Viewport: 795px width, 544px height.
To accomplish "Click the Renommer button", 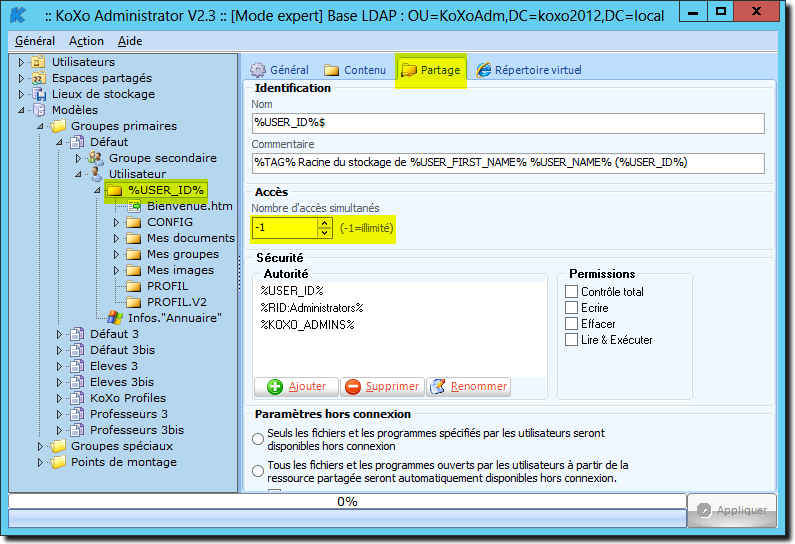I will [468, 387].
